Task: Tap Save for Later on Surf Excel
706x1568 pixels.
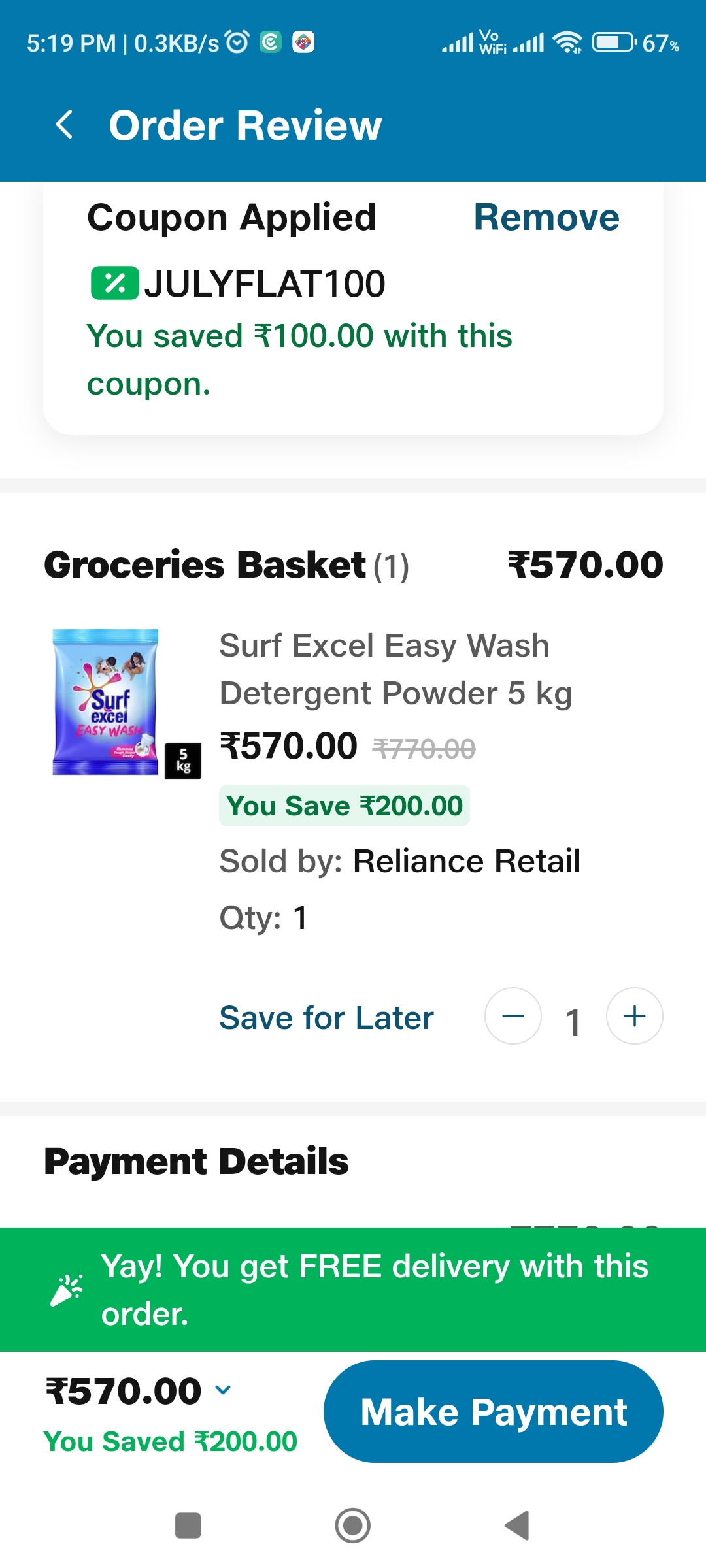Action: pos(326,1017)
